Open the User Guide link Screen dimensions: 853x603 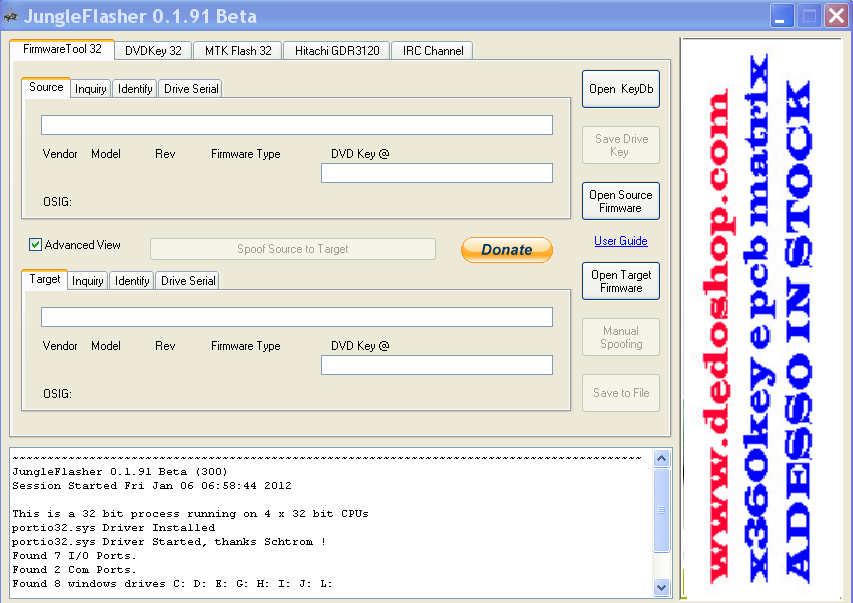click(620, 241)
